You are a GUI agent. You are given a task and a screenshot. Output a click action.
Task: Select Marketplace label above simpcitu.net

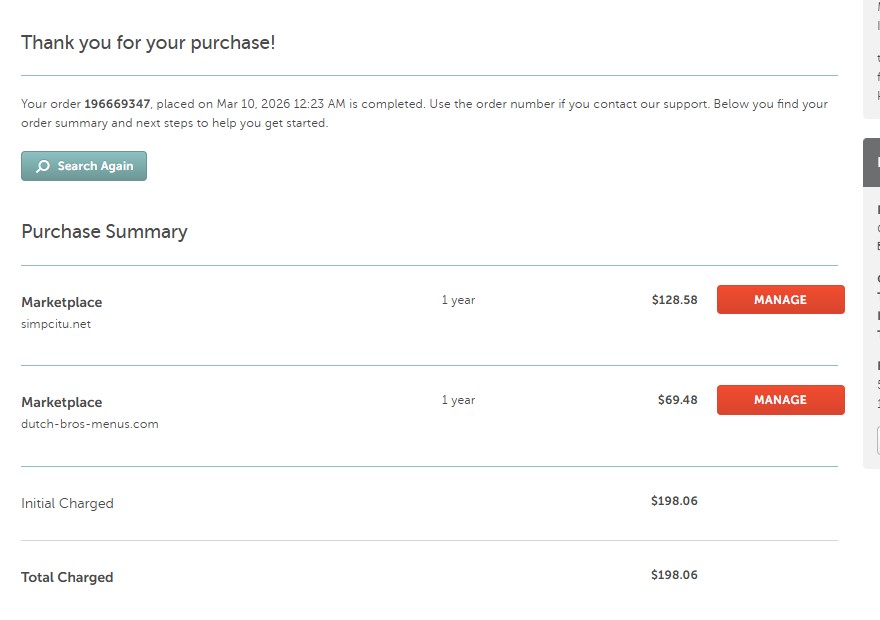point(62,302)
